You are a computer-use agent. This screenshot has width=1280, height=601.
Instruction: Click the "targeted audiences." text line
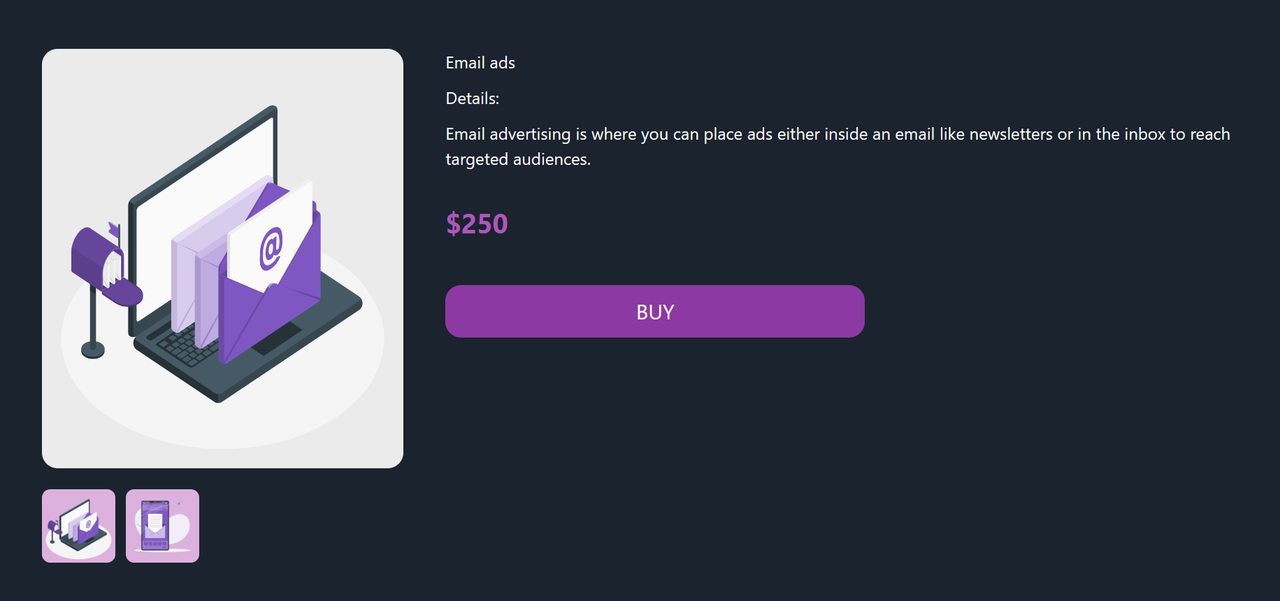point(518,159)
